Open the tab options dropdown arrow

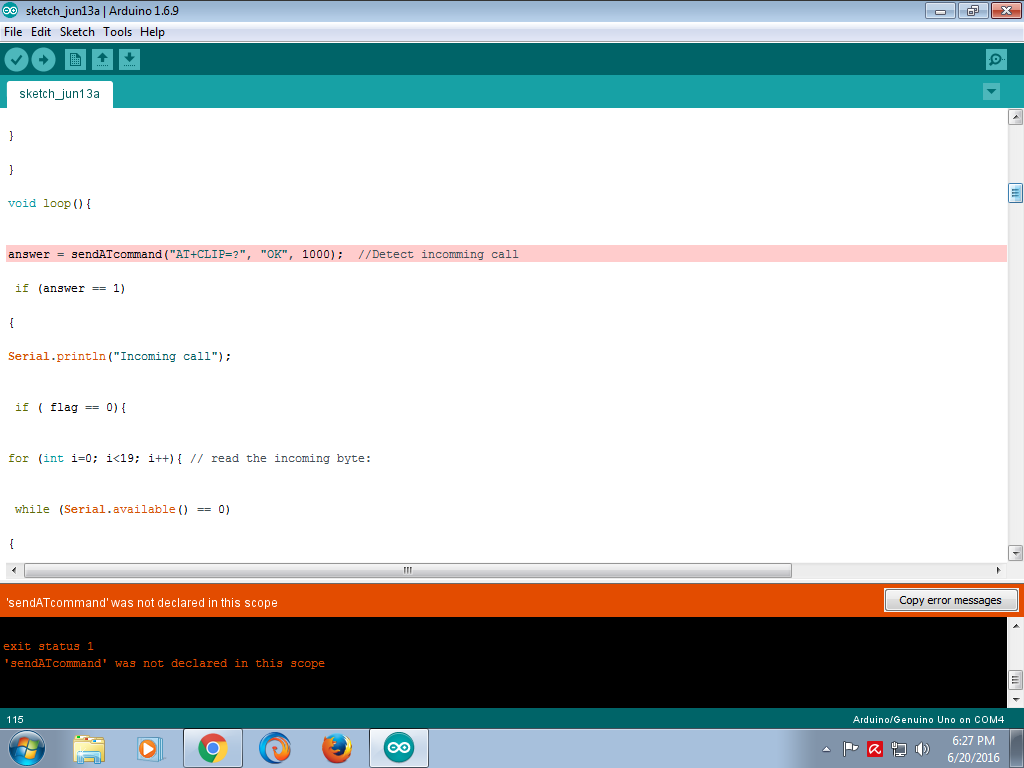tap(991, 91)
